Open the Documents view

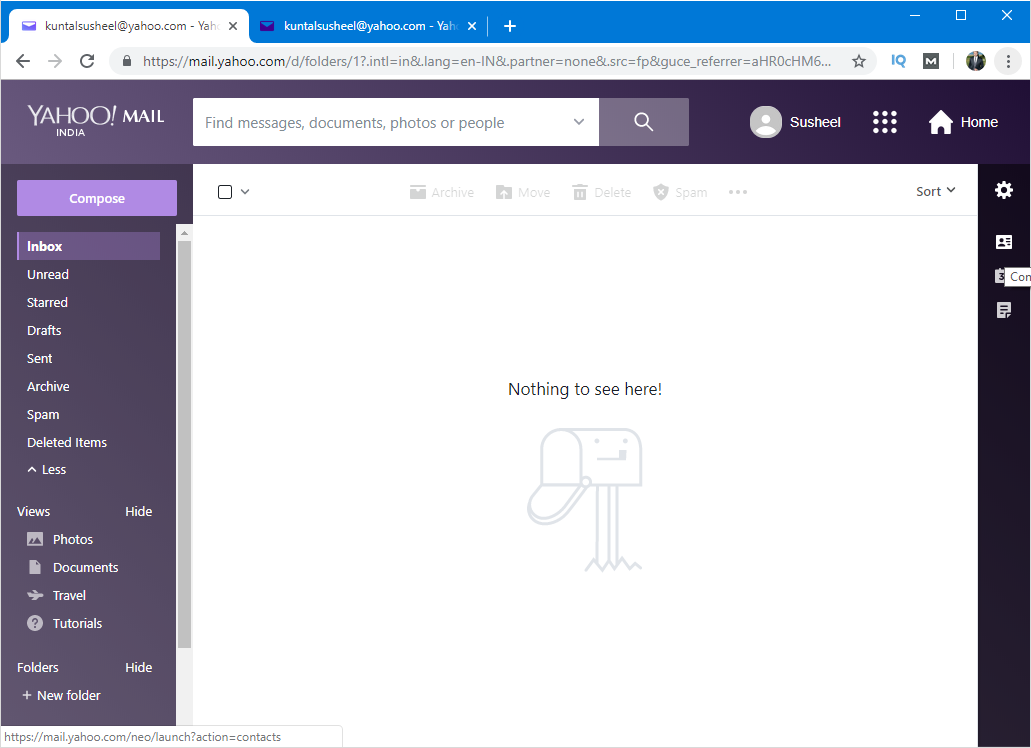pos(72,567)
